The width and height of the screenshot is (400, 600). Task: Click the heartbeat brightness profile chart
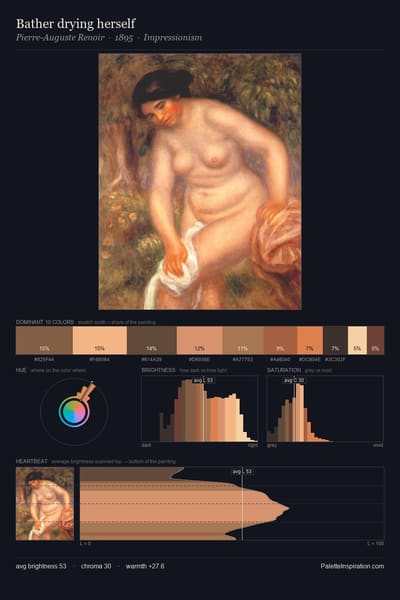click(x=232, y=504)
